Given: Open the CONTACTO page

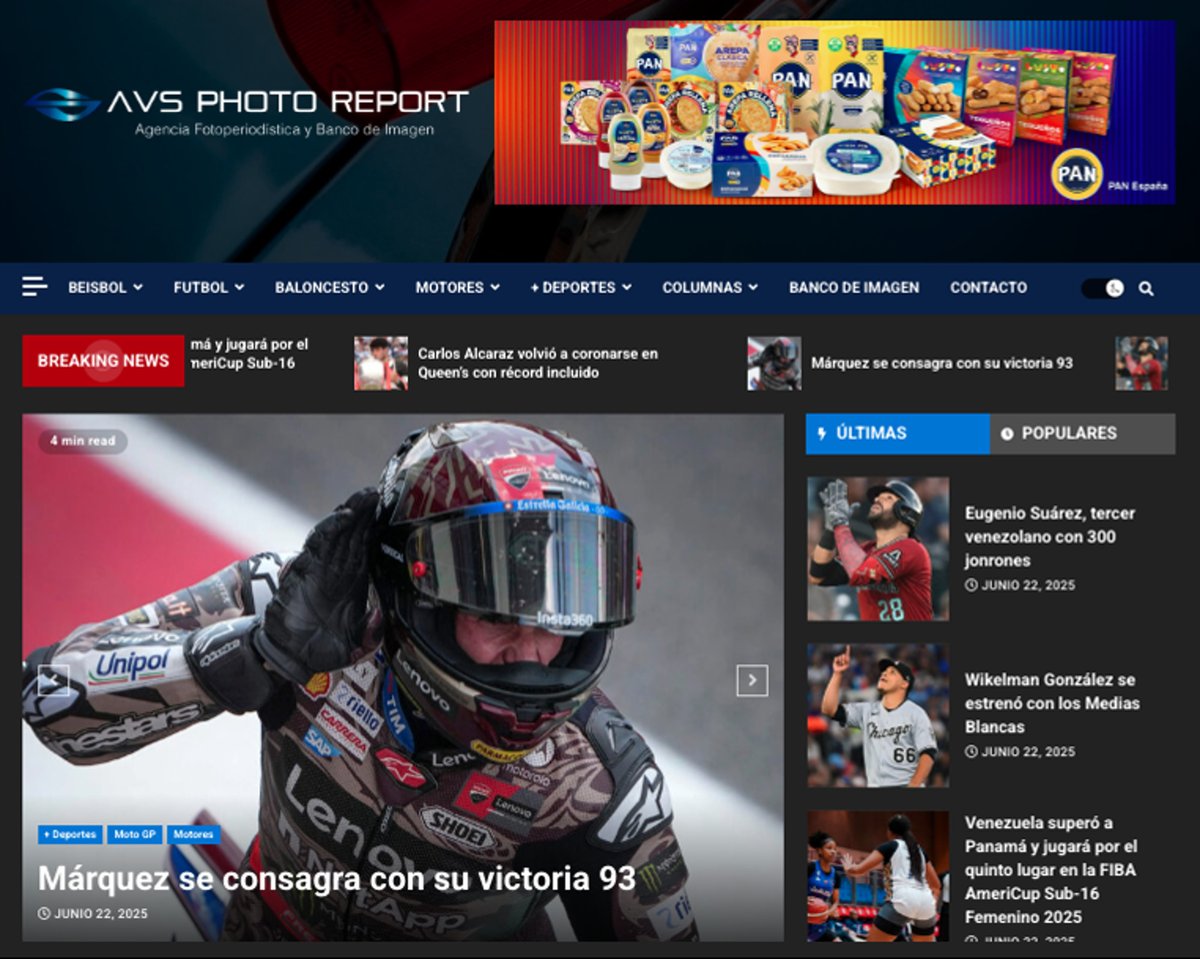Looking at the screenshot, I should (988, 288).
